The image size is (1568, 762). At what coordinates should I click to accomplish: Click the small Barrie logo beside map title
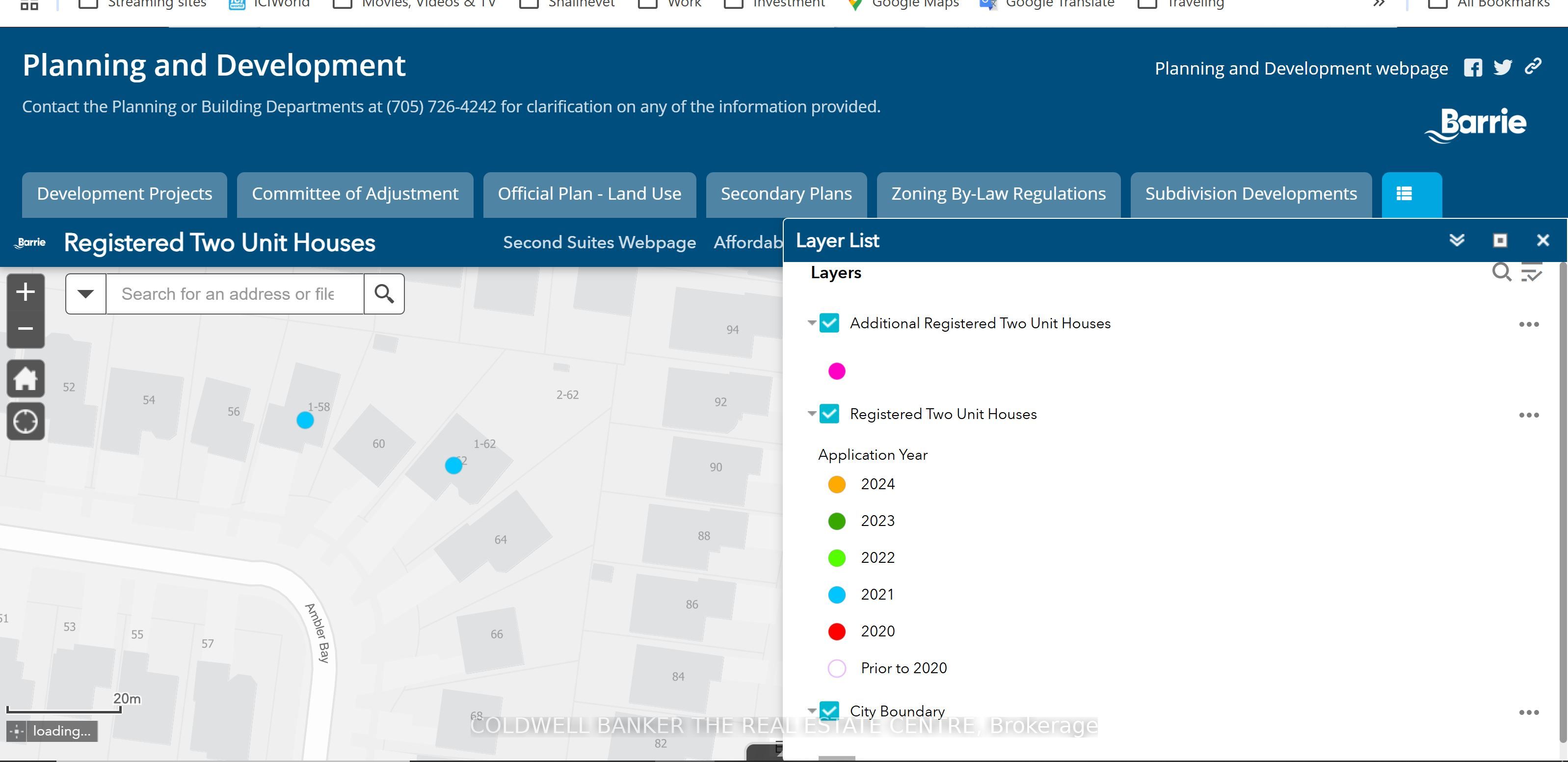pos(30,242)
